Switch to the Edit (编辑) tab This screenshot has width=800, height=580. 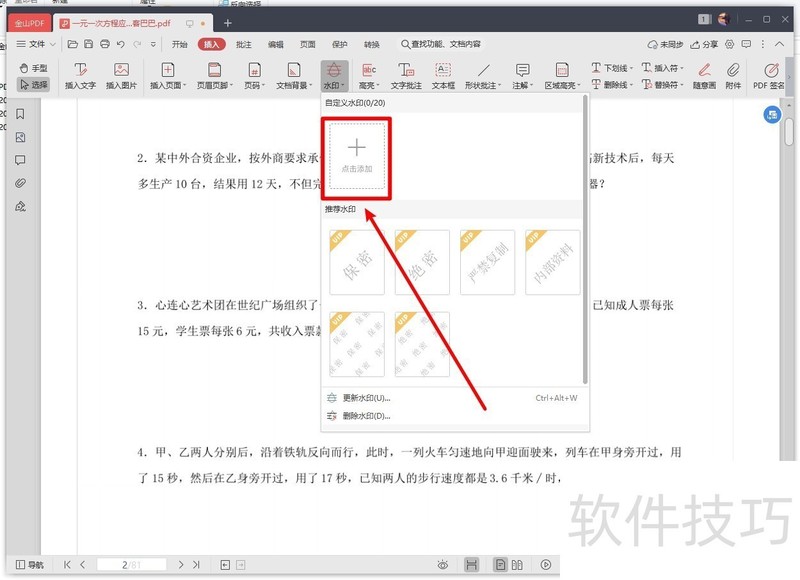(276, 44)
